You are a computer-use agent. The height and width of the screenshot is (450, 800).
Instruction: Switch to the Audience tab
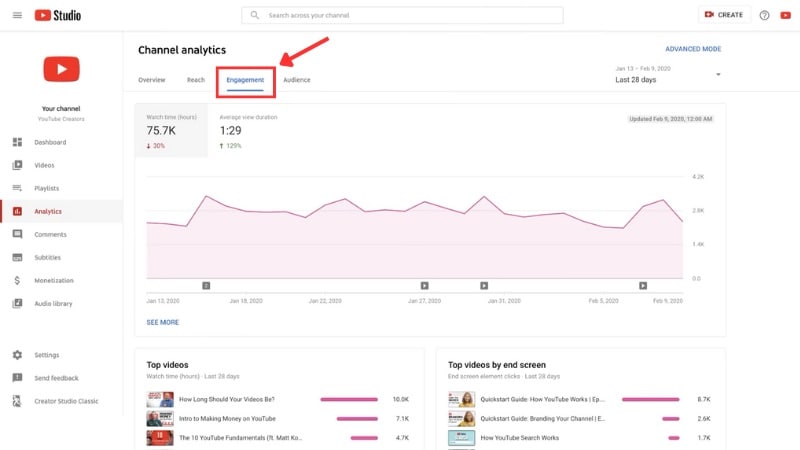(x=297, y=80)
